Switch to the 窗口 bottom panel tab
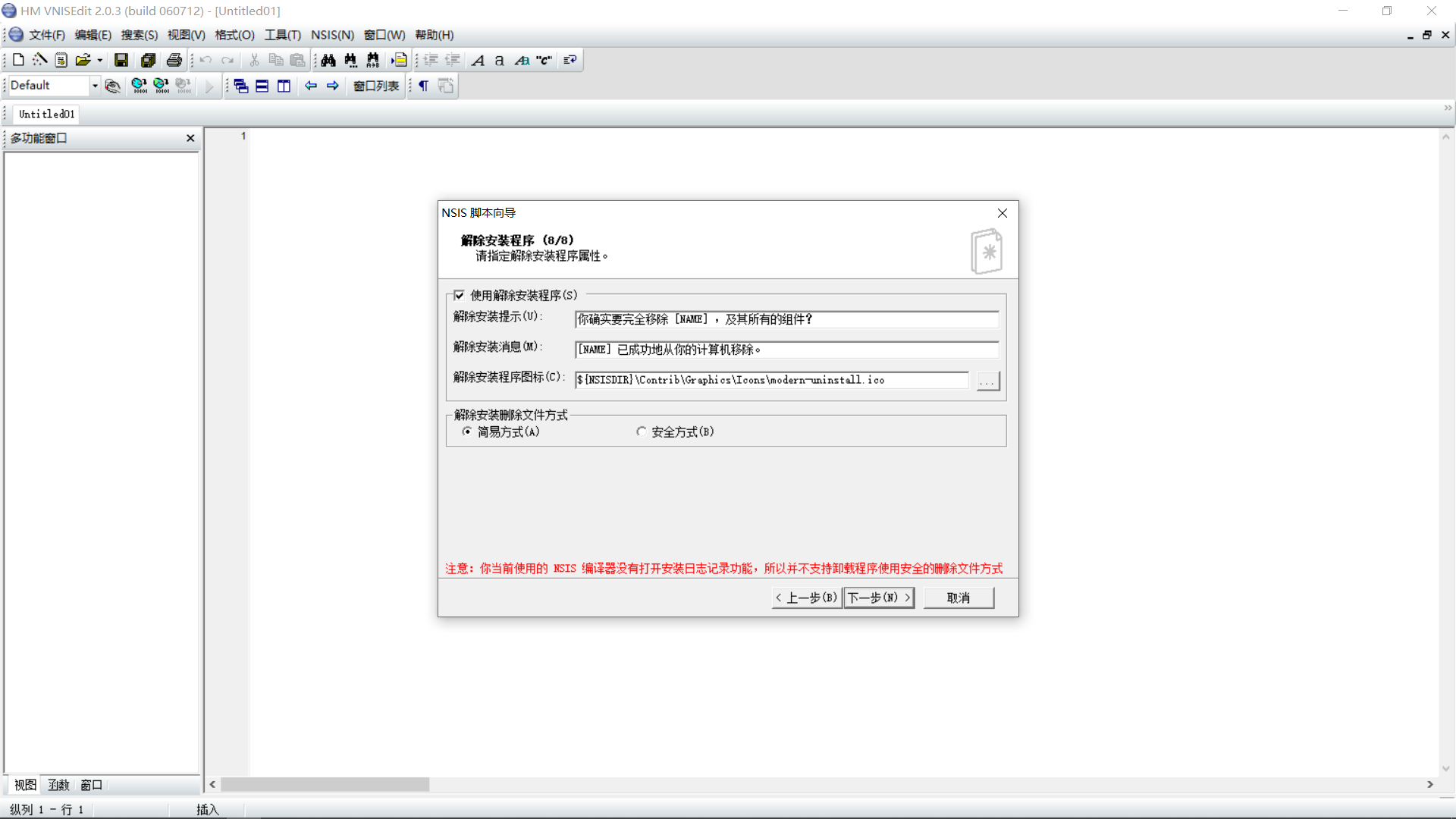 [92, 785]
